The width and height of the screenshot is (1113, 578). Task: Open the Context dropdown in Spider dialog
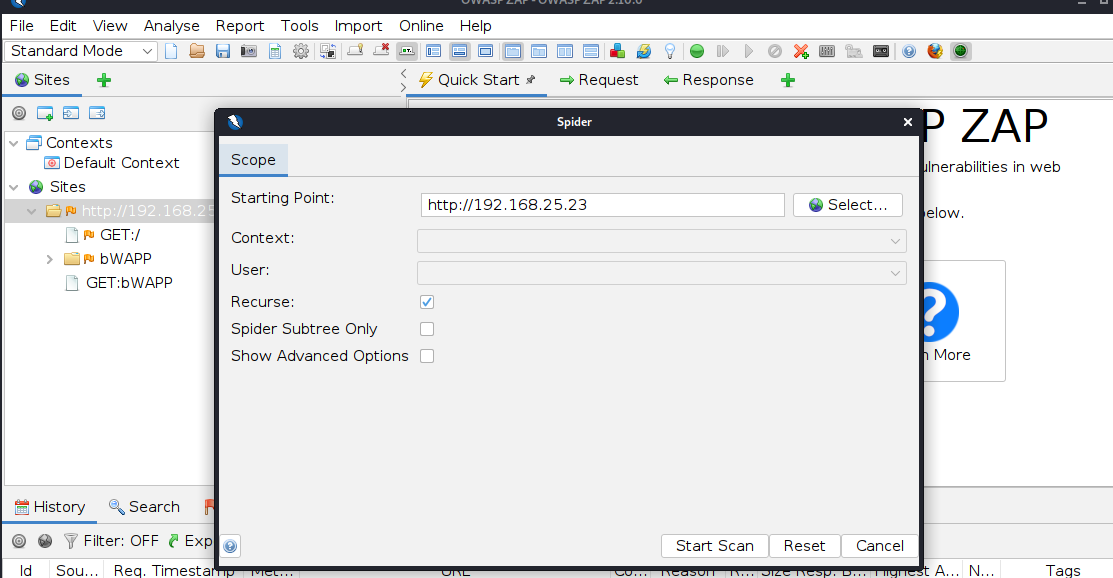click(x=662, y=241)
